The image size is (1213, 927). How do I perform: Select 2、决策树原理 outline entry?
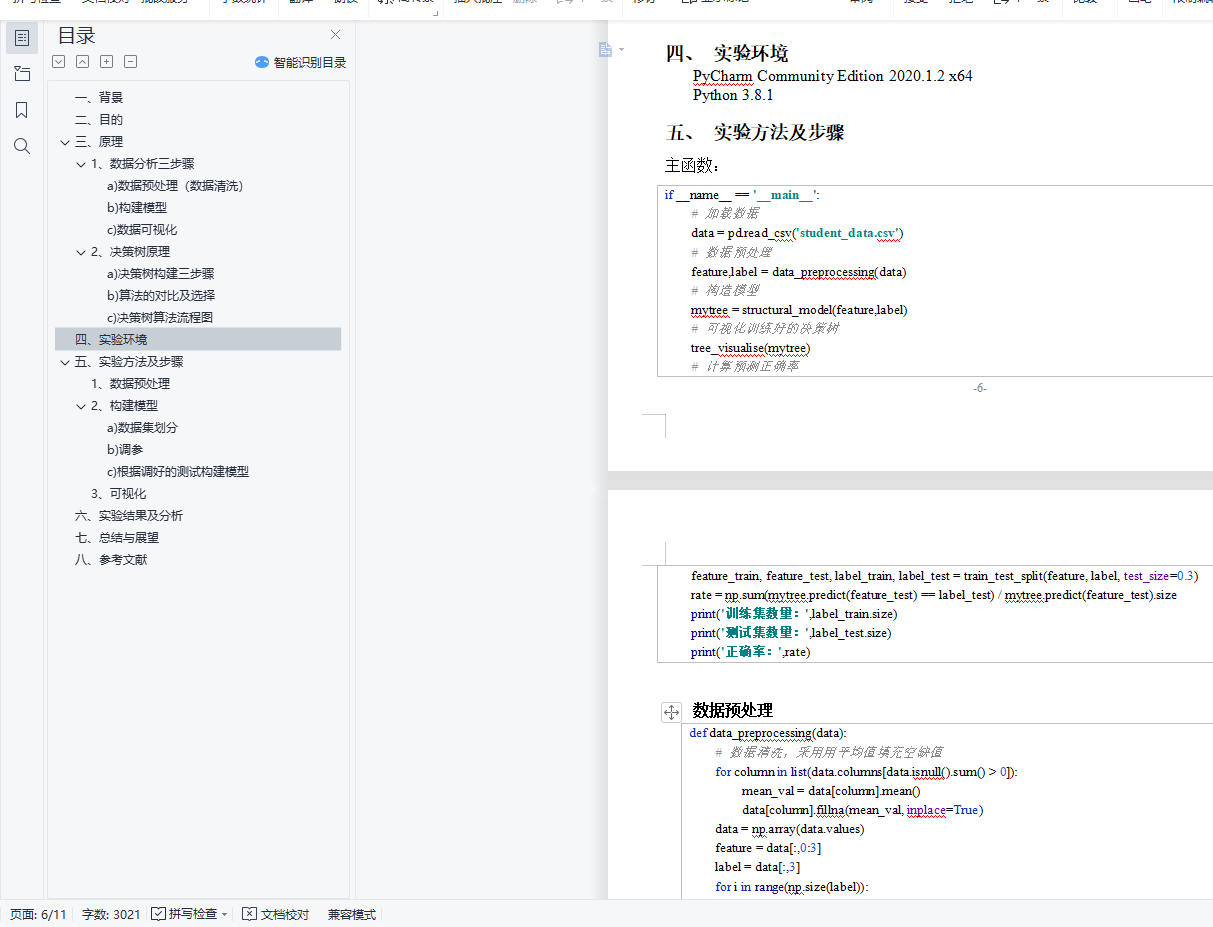[130, 252]
